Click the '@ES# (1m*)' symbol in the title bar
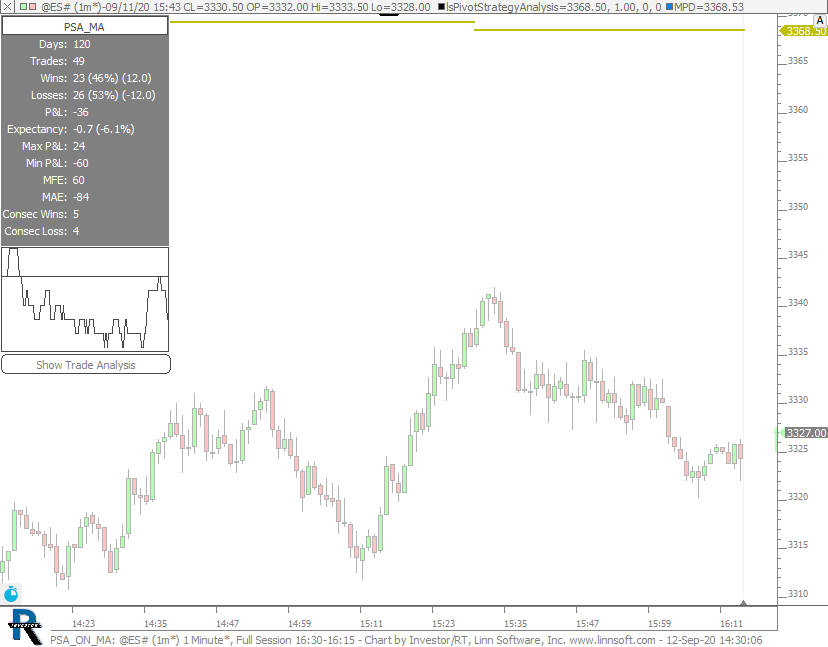Screen dimensions: 828x647 pyautogui.click(x=70, y=7)
